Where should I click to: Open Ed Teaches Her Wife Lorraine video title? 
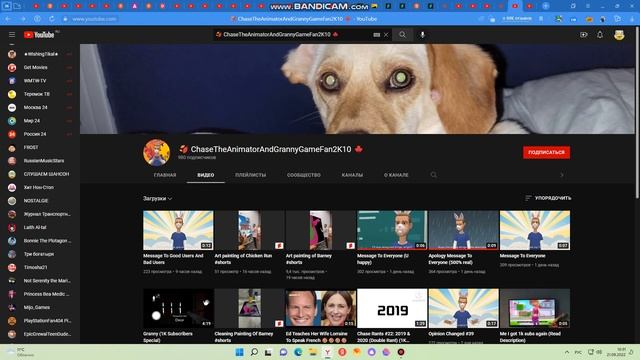click(x=317, y=337)
